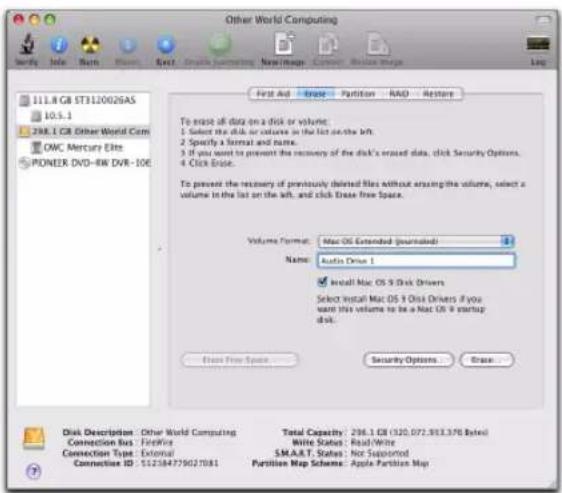562x493 pixels.
Task: Select the 111.8 GB ST3120026AS disk
Action: coord(84,100)
